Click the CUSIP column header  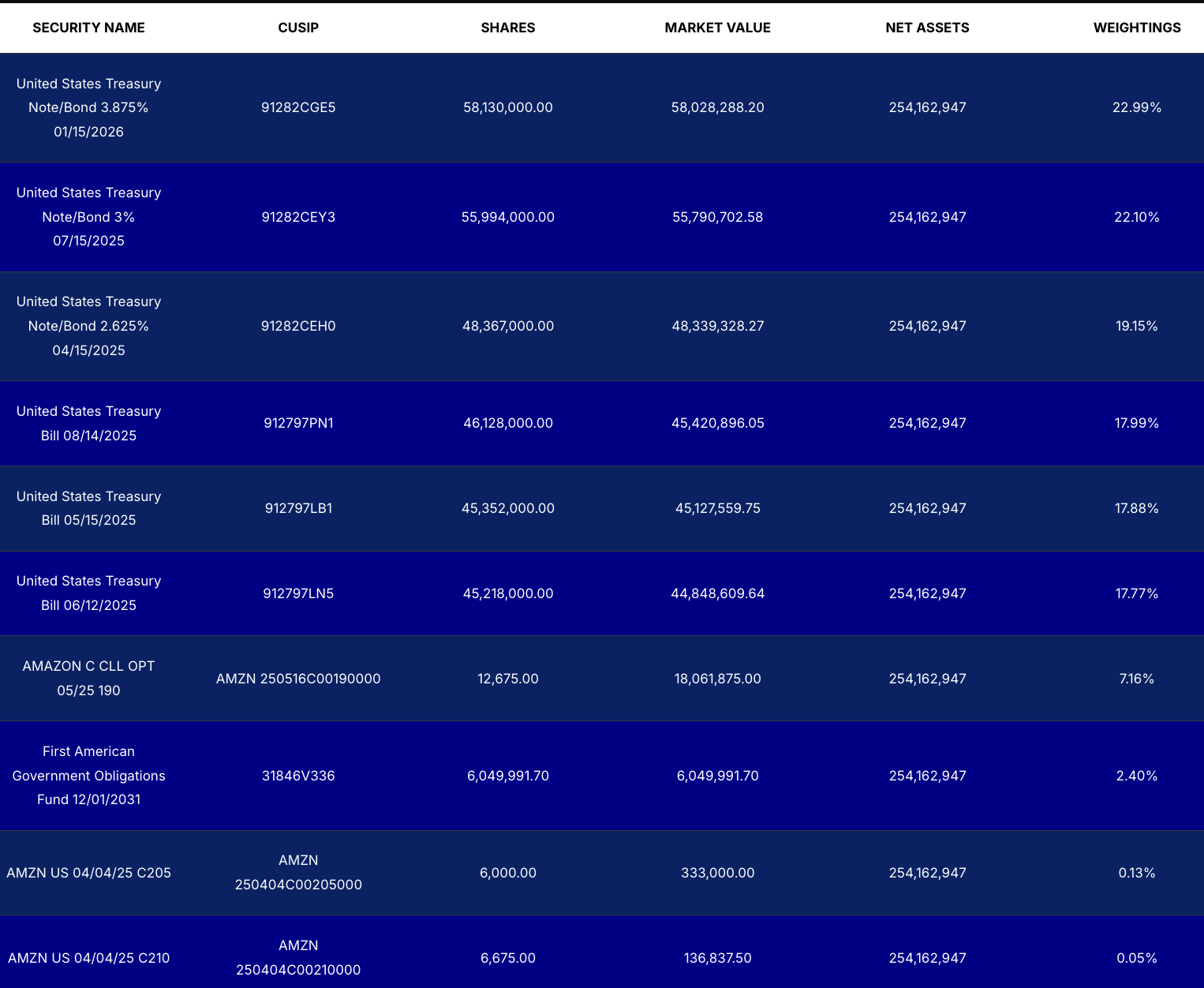point(298,28)
